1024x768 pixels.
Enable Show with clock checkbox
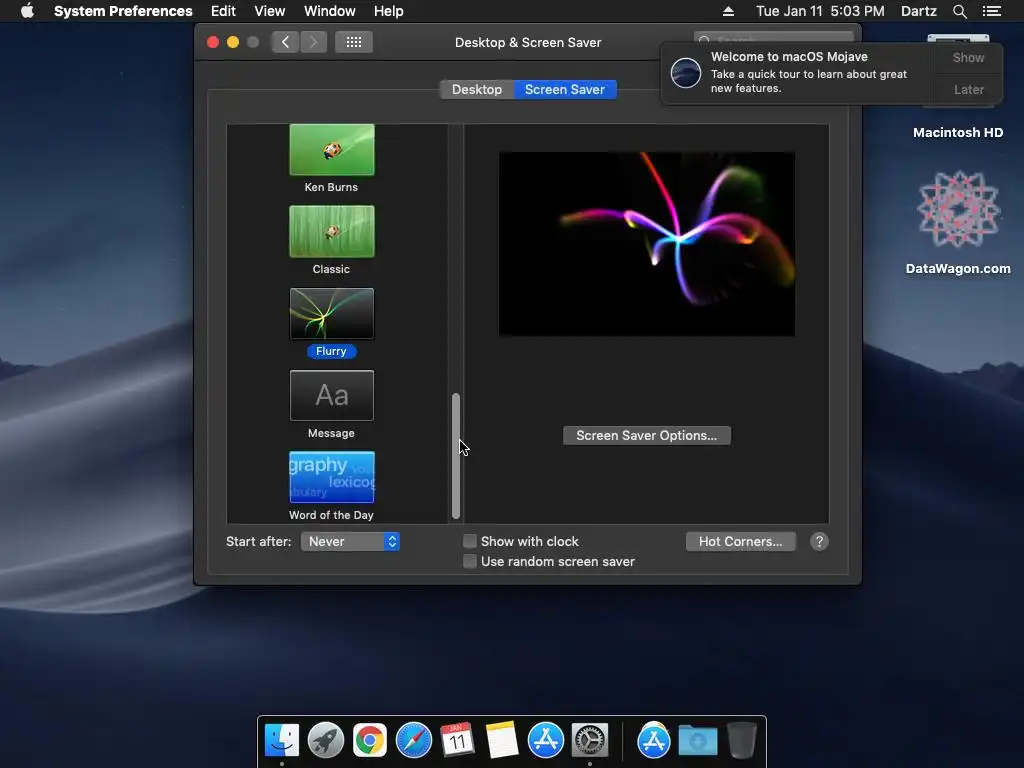(470, 541)
